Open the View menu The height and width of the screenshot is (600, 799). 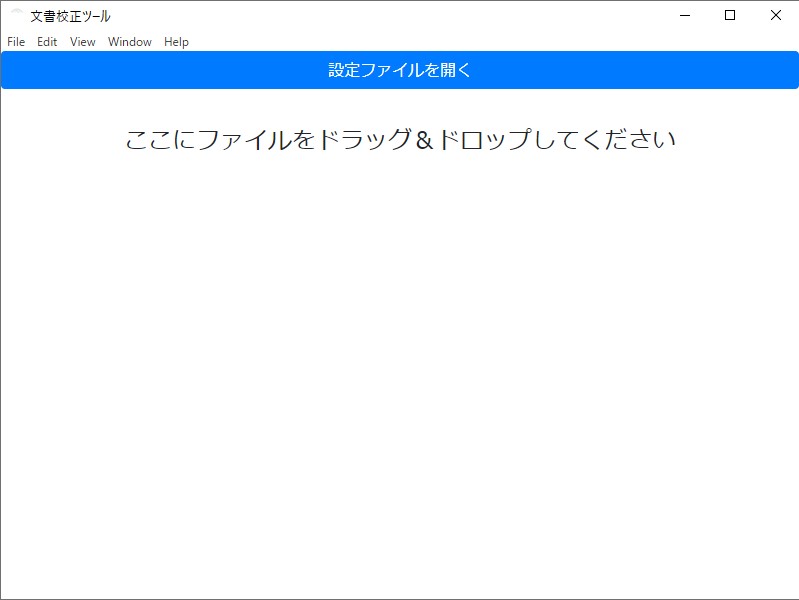[x=83, y=42]
